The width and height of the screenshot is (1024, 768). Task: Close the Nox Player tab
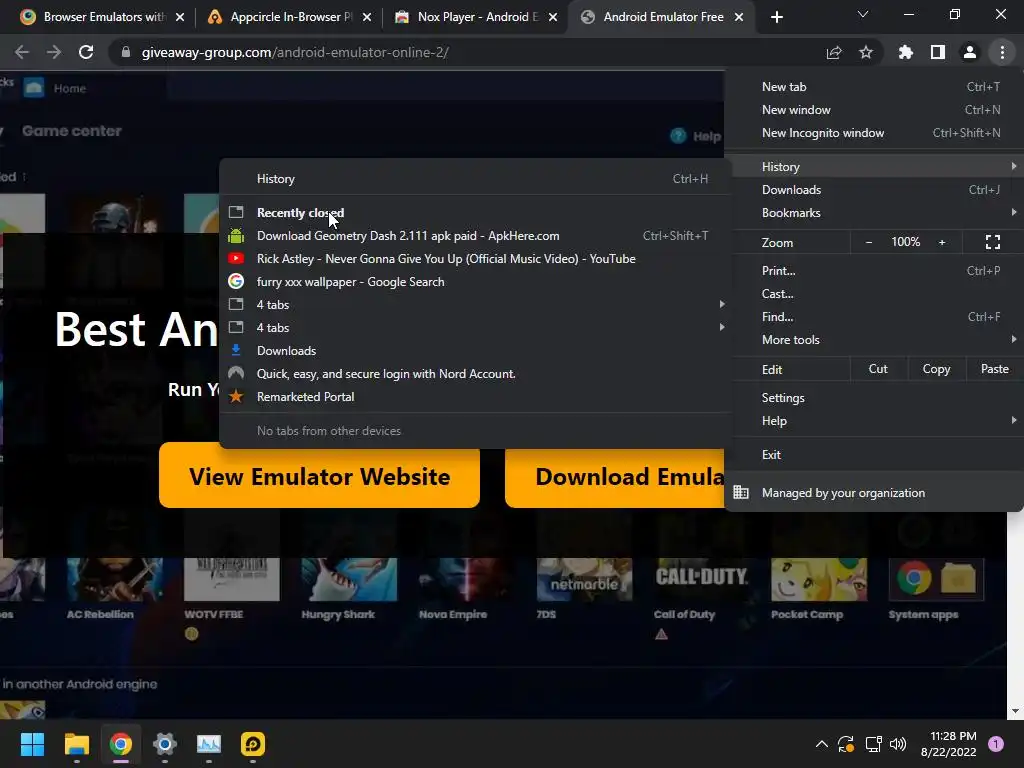pyautogui.click(x=553, y=17)
